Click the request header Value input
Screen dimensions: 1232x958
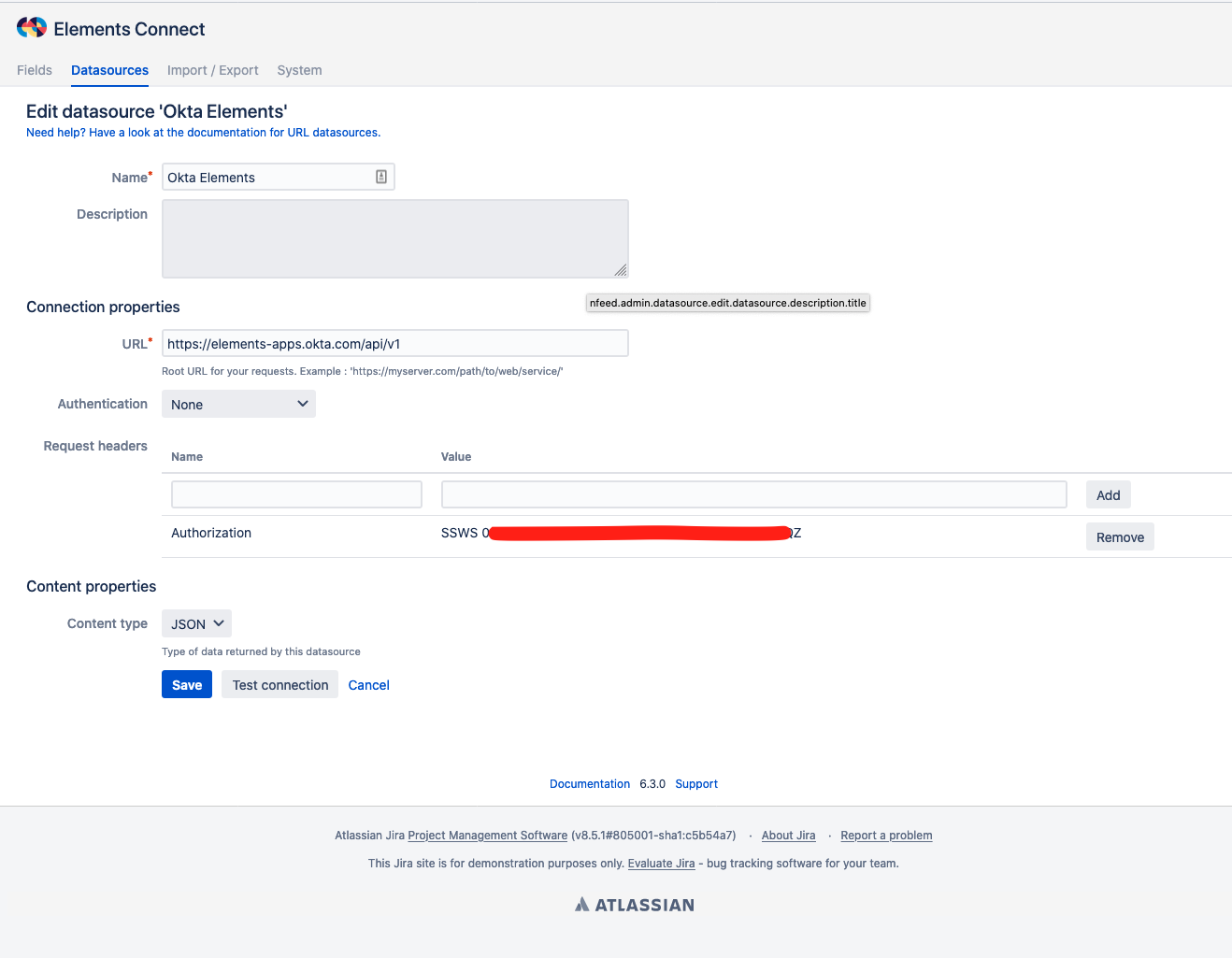[753, 494]
